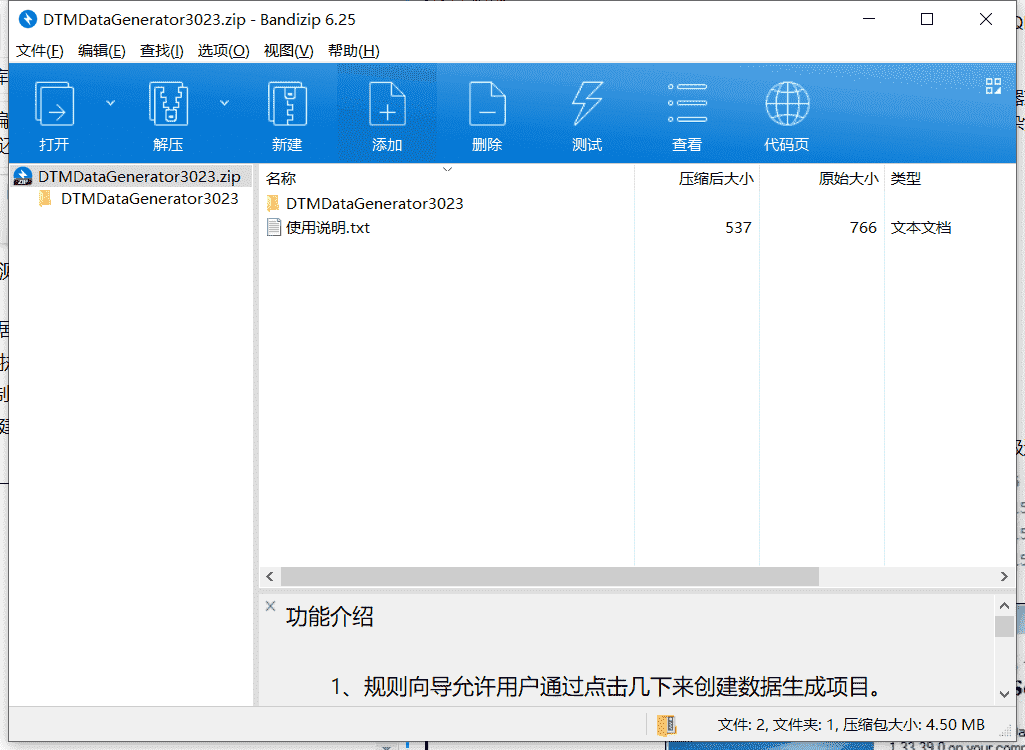Add files using 添加 icon
The width and height of the screenshot is (1025, 750).
[x=387, y=103]
